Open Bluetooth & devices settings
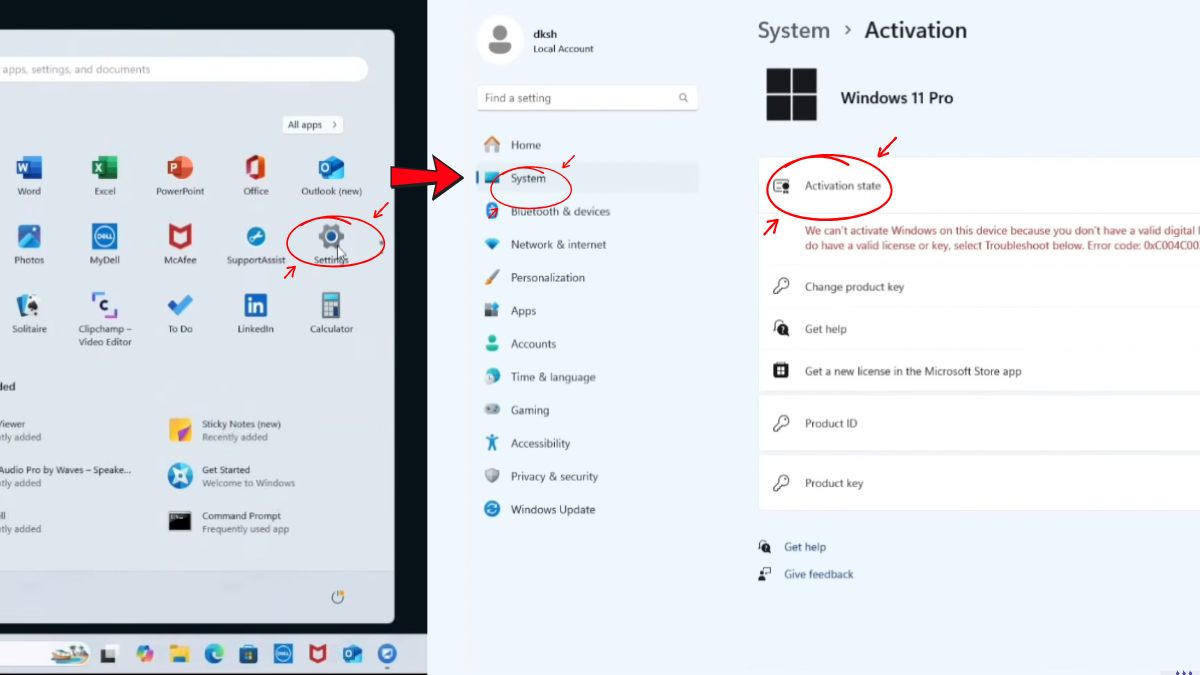Screen dimensions: 1200x675 [587, 211]
